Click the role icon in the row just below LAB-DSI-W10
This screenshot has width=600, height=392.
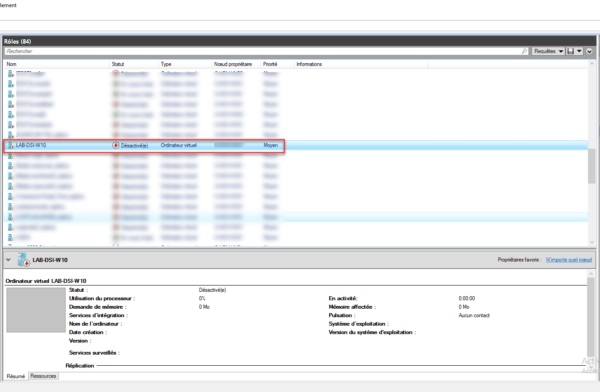click(11, 155)
